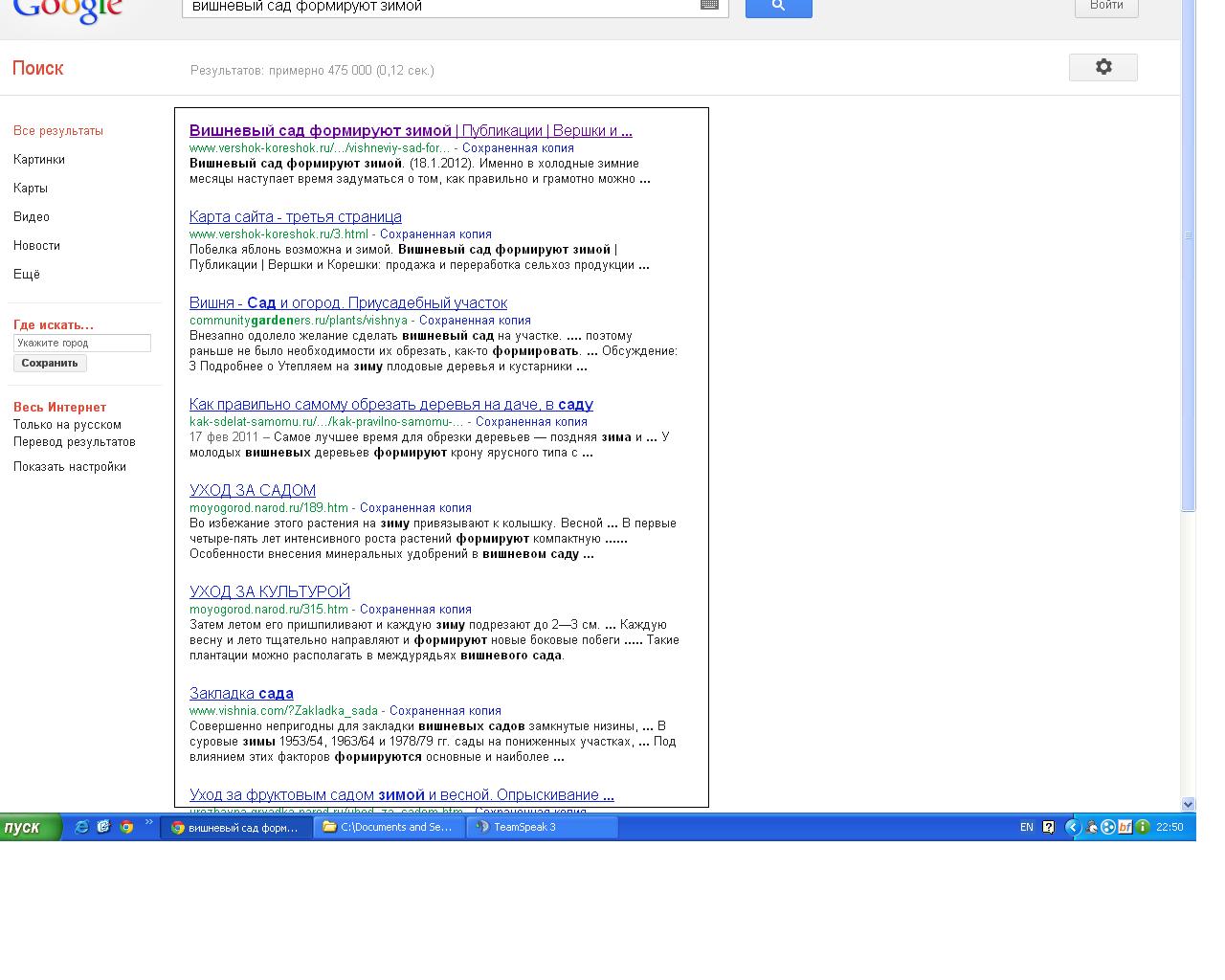The height and width of the screenshot is (980, 1225).
Task: Launch Internet Explorer from quick launch
Action: [81, 827]
